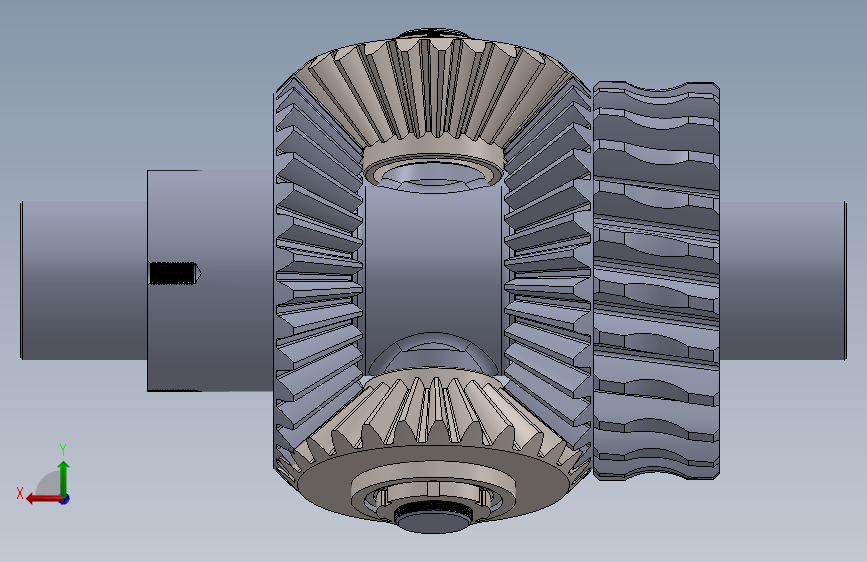Click the green "Y" axis label
The height and width of the screenshot is (562, 867).
63,449
